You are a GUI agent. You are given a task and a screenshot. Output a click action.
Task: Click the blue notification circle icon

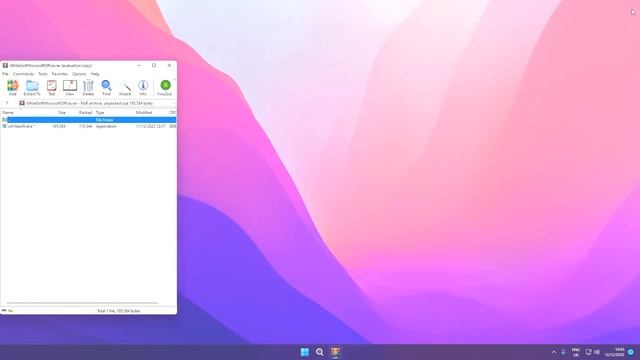(631, 352)
